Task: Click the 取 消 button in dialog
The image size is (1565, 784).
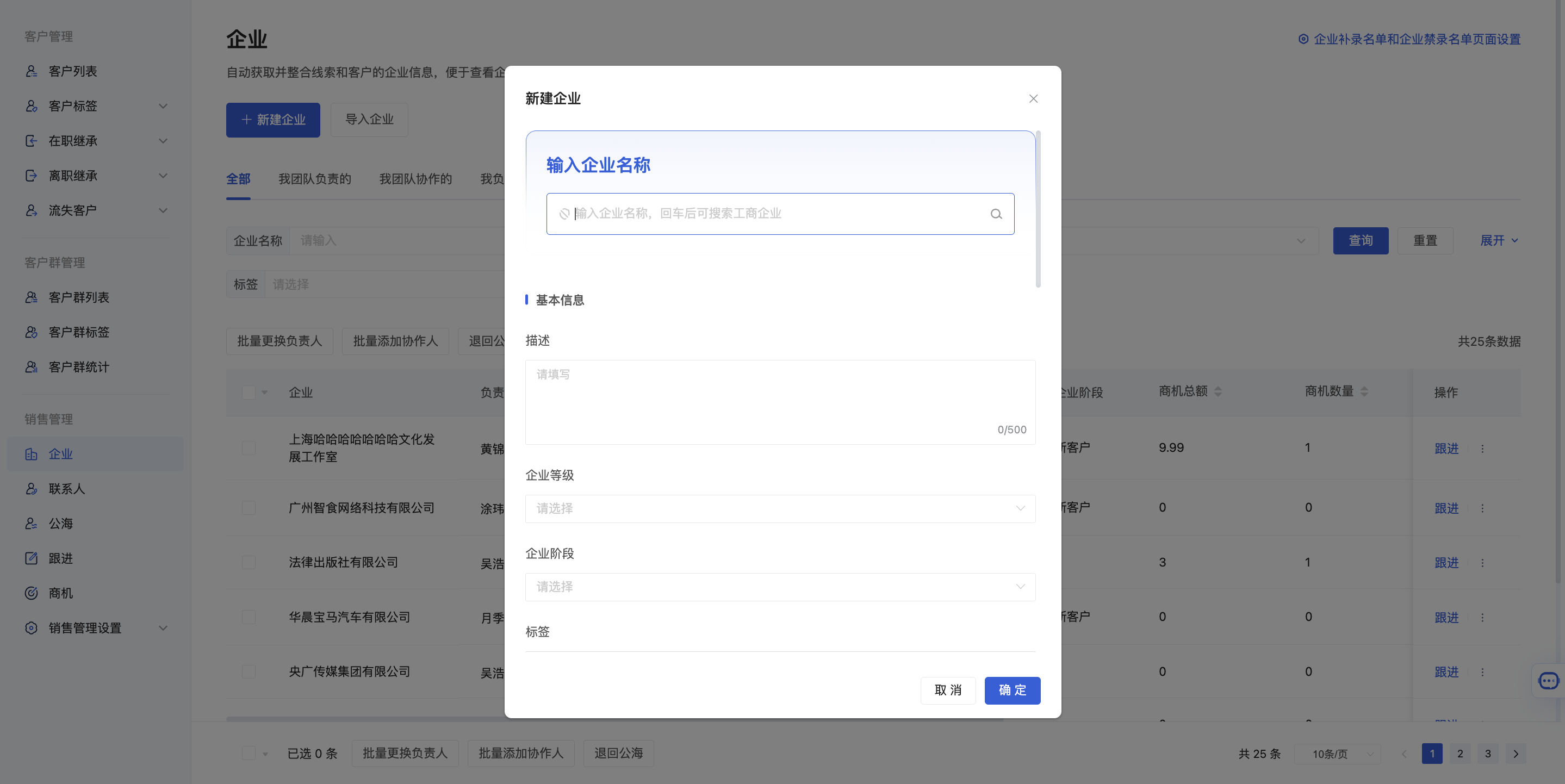Action: [948, 690]
